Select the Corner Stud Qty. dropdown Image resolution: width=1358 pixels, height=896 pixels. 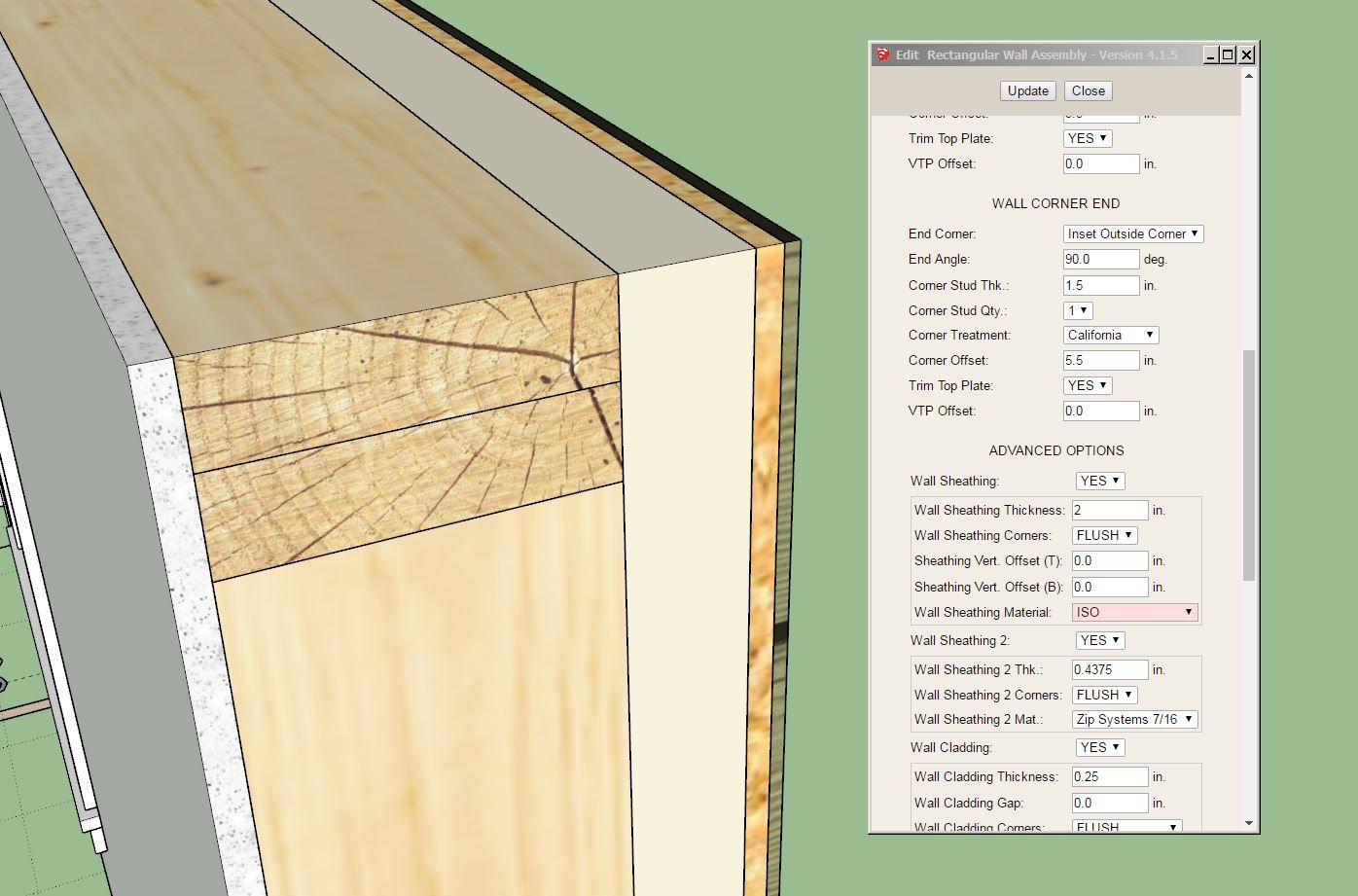(1078, 310)
